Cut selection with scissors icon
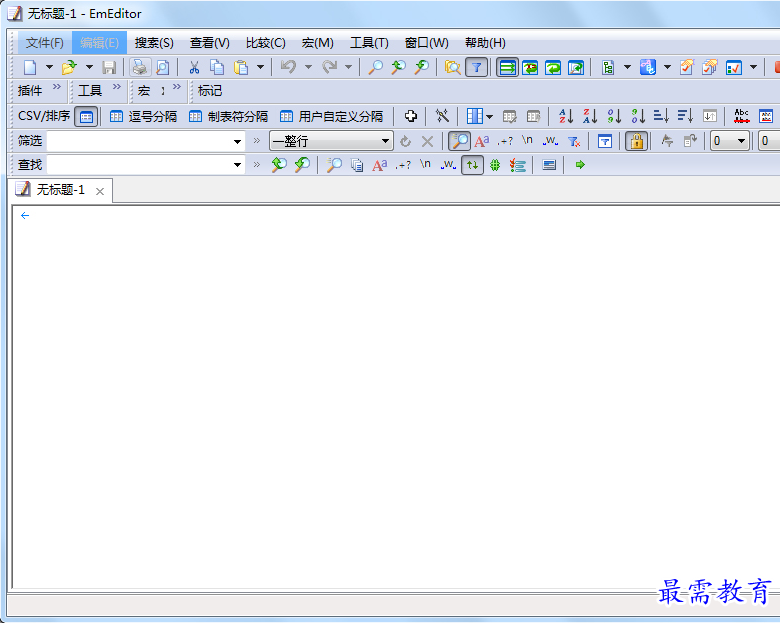 [x=194, y=67]
